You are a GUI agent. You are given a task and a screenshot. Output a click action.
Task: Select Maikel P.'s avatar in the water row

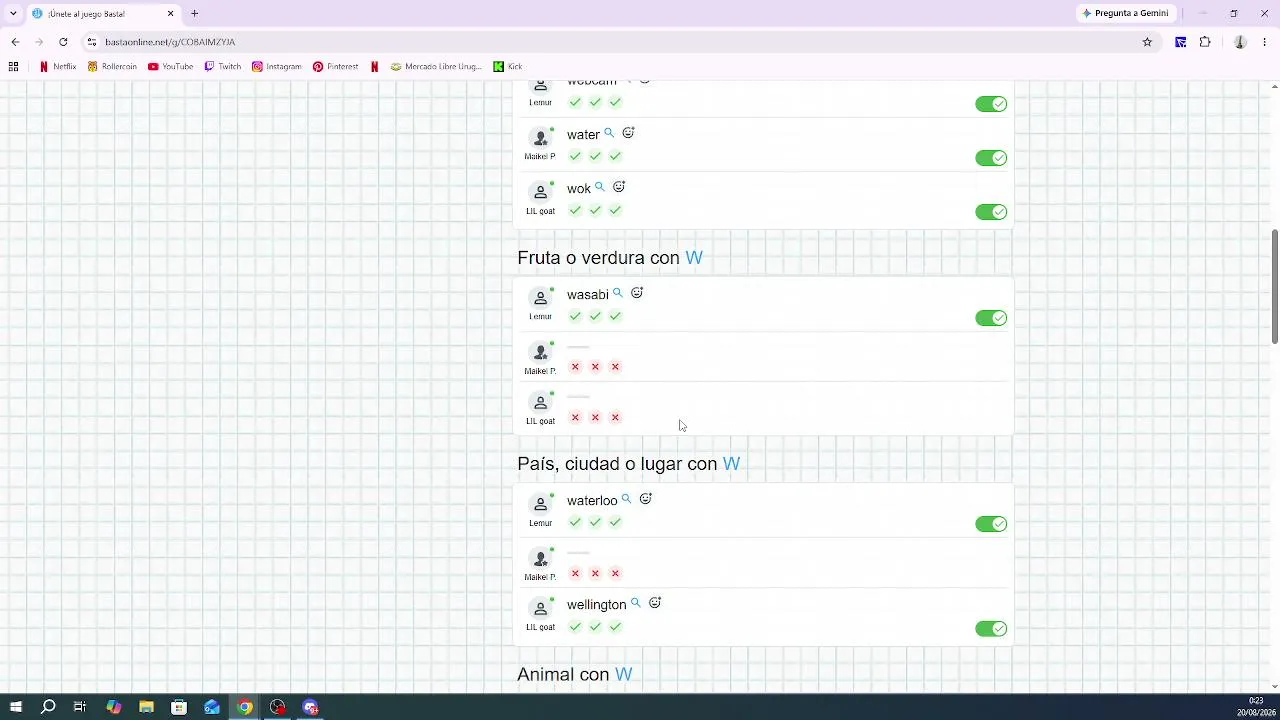540,138
